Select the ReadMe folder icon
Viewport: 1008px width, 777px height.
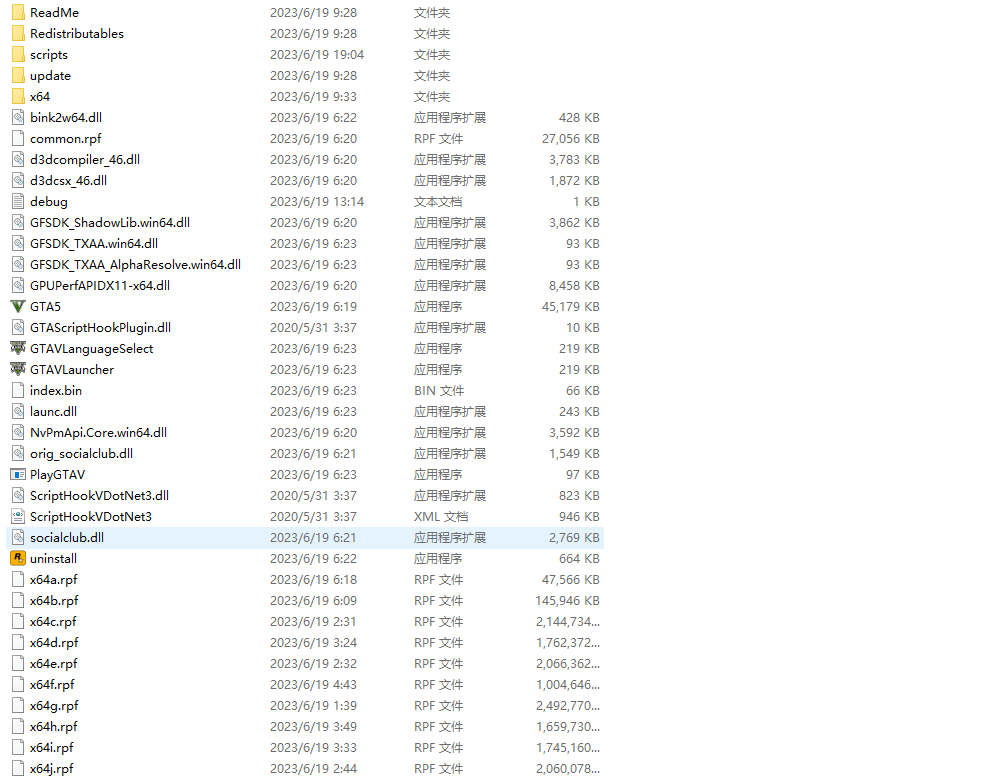[x=18, y=12]
